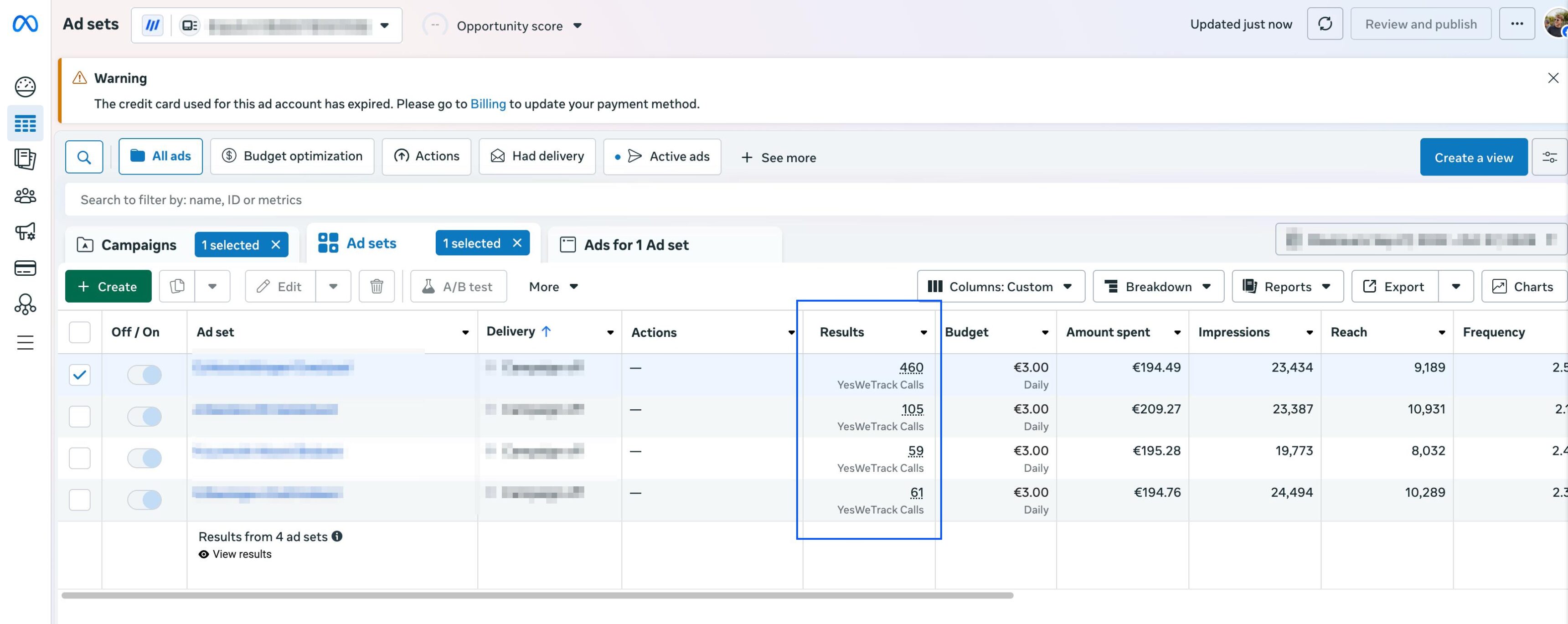Open column settings sliders icon near Create a view
This screenshot has width=1568, height=624.
[1550, 156]
